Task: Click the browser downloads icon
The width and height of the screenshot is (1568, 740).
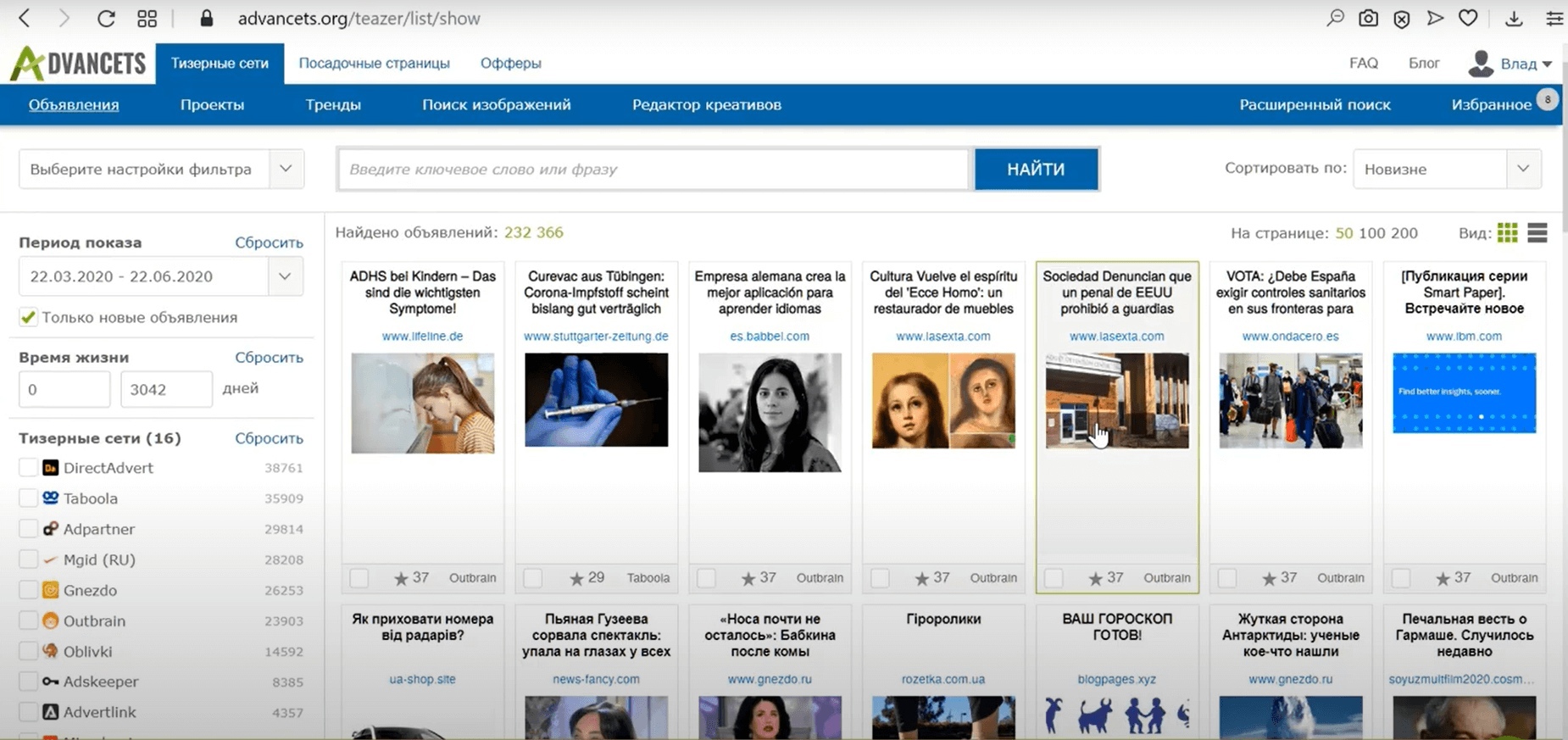Action: (x=1514, y=19)
